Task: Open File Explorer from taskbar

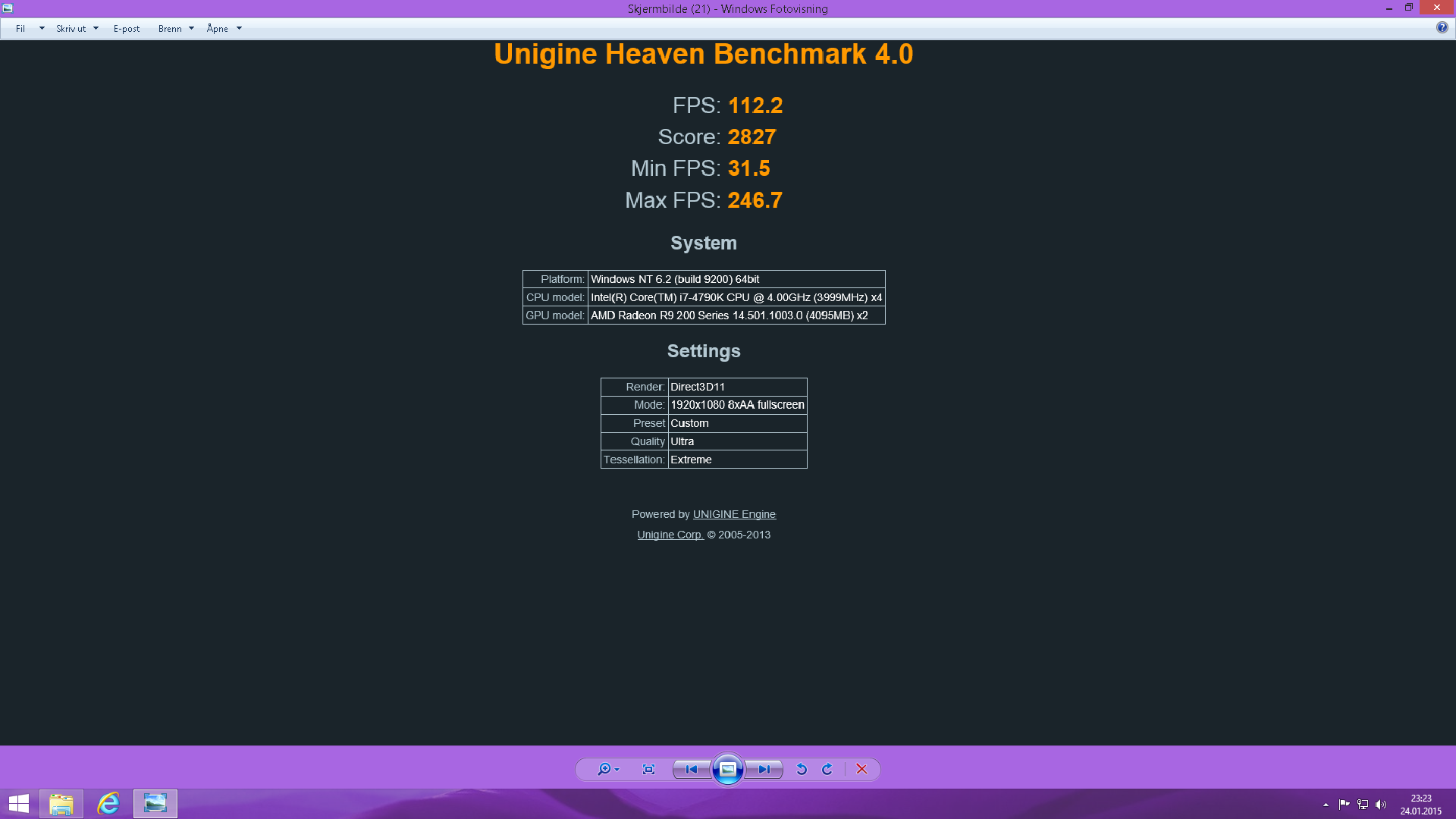Action: point(61,804)
